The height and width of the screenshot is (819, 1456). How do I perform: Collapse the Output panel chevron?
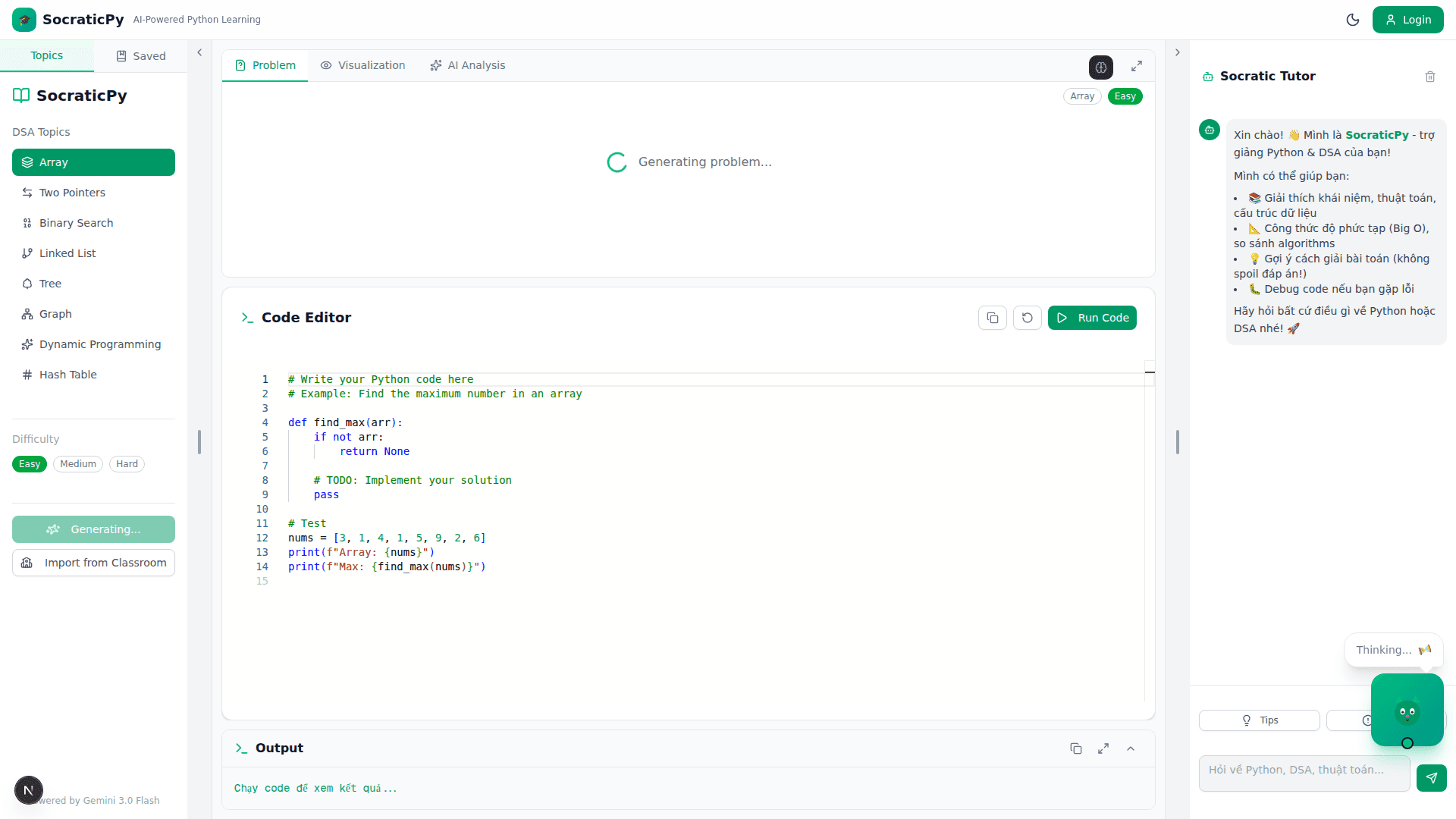point(1130,748)
